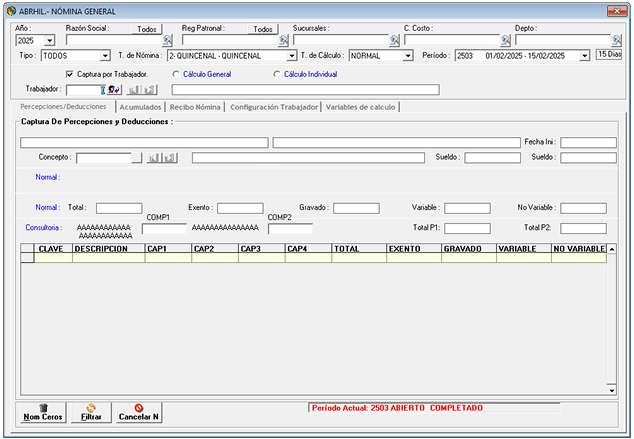Viewport: 634px width, 439px height.
Task: Go to next concept with arrow icon
Action: [x=170, y=158]
